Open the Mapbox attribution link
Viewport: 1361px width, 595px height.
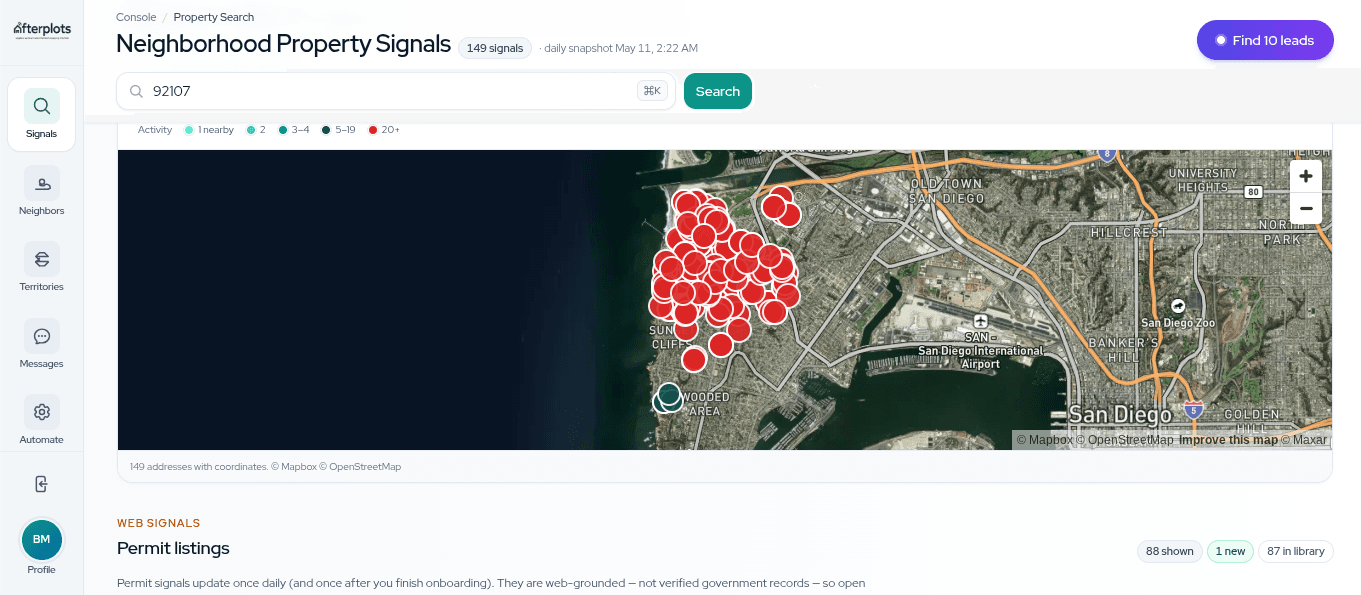point(1045,440)
